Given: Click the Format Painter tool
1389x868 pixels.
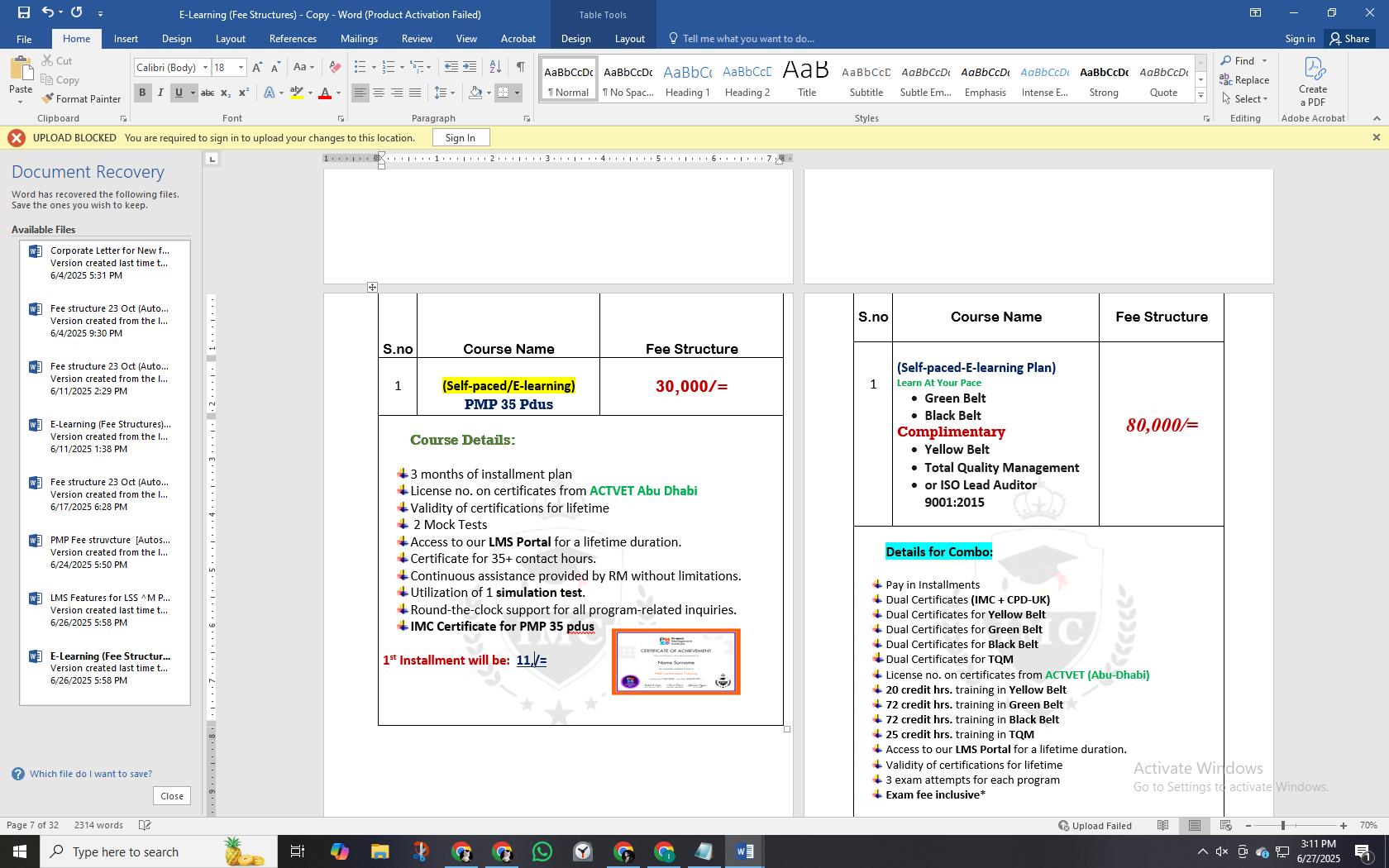Looking at the screenshot, I should 81,99.
